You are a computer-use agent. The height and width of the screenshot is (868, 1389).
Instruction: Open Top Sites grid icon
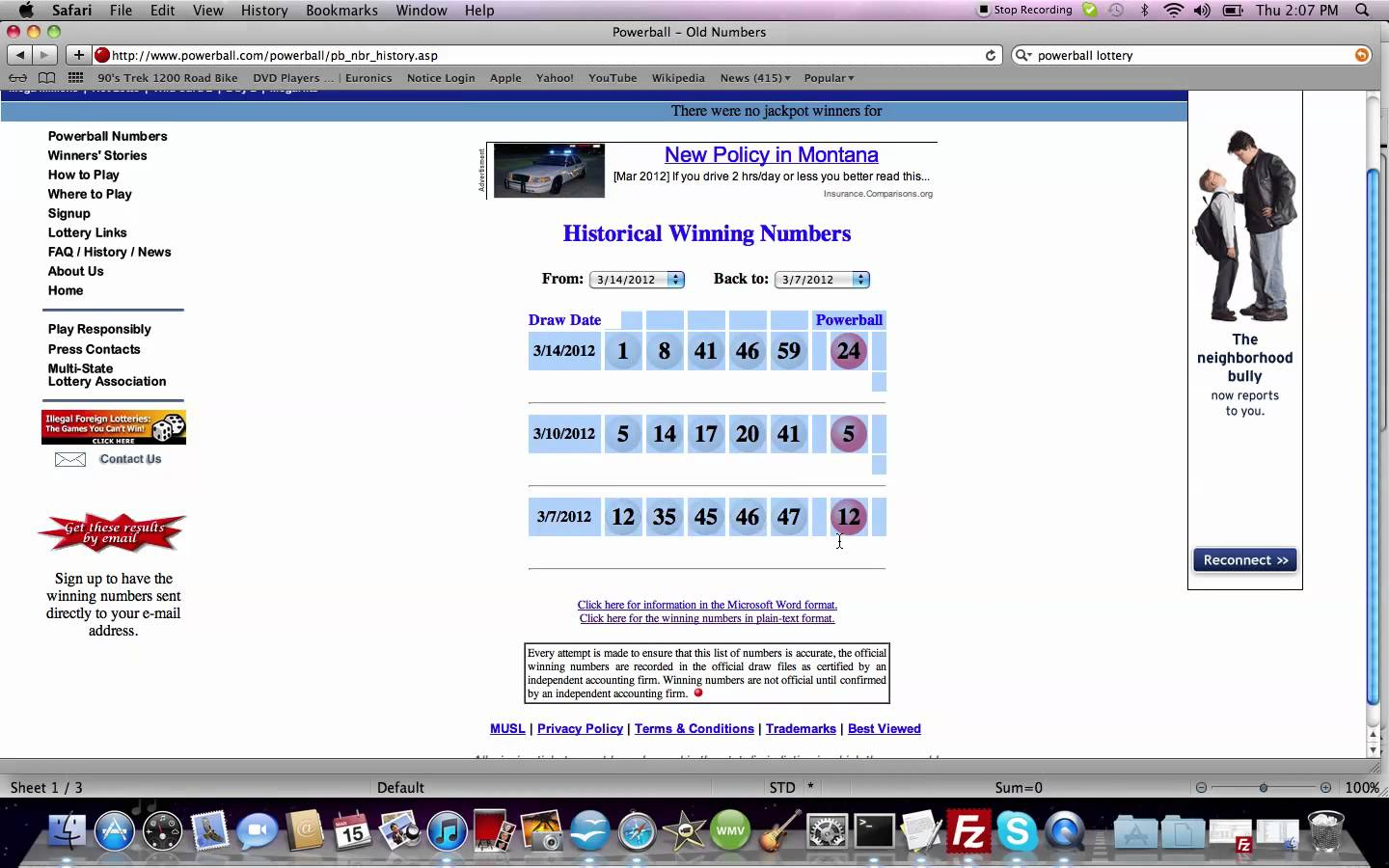point(75,78)
